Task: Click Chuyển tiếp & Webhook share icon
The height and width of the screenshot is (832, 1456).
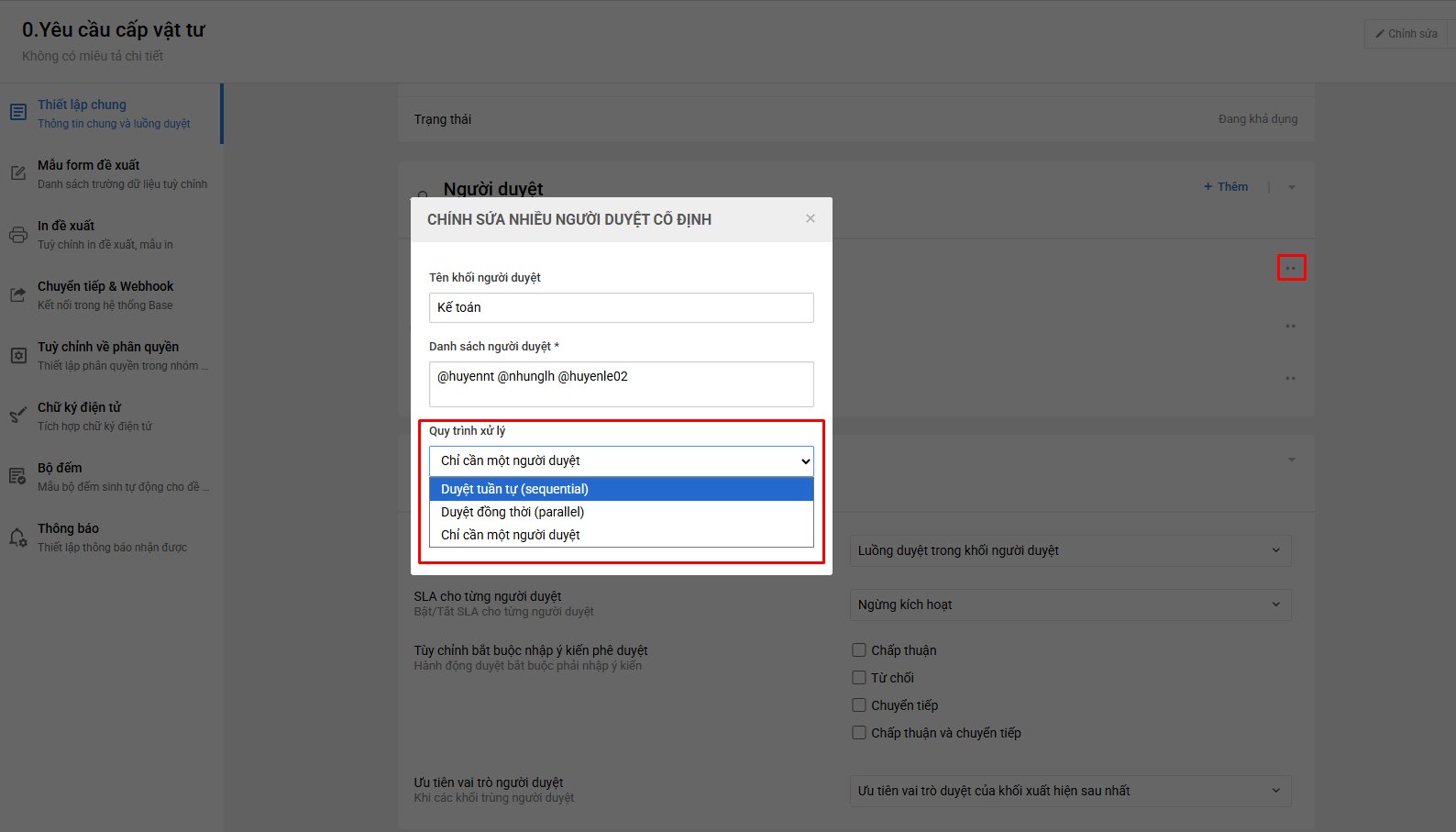Action: 18,294
